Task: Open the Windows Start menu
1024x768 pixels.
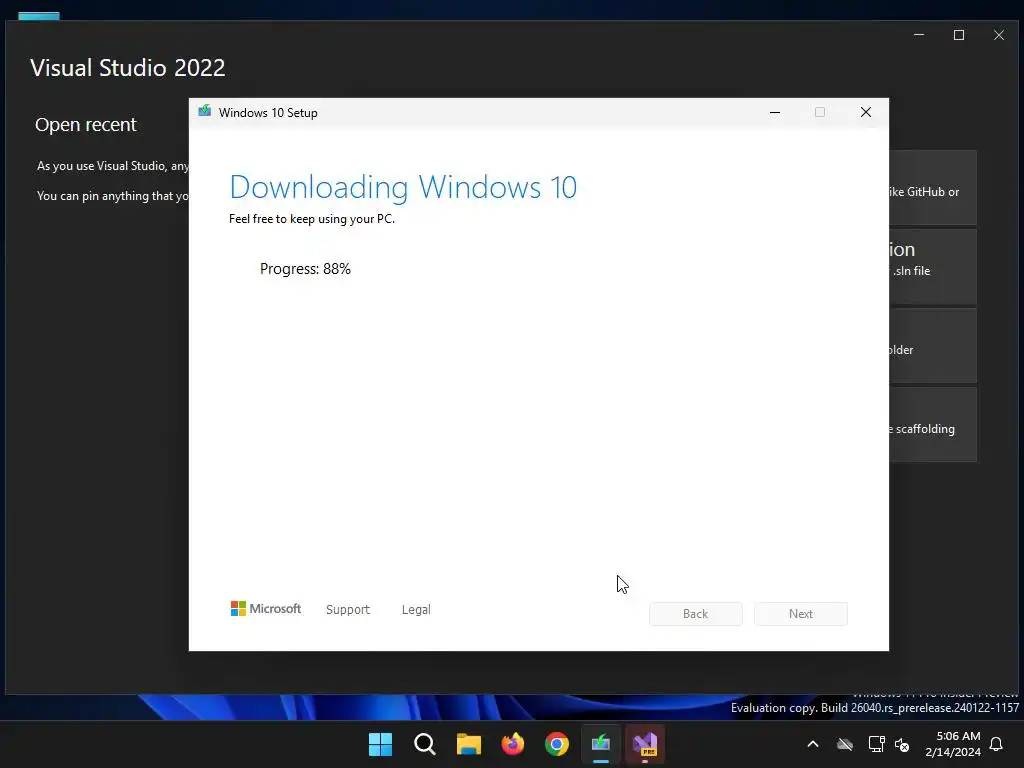Action: (380, 744)
